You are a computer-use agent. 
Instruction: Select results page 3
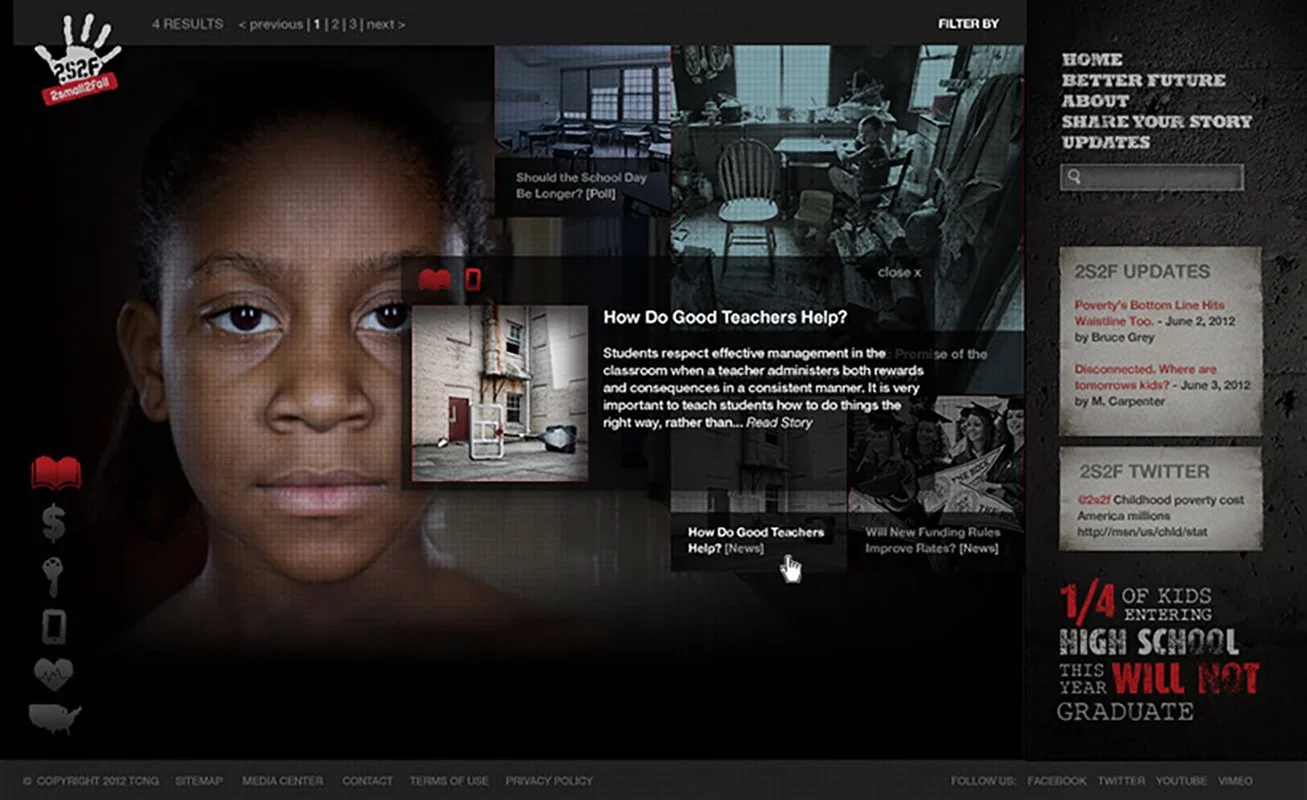point(353,24)
